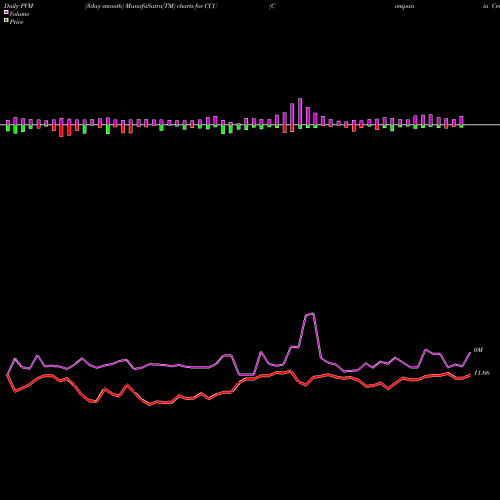500x500 pixels.
Task: Click the 0M volume end label
Action: [478, 350]
